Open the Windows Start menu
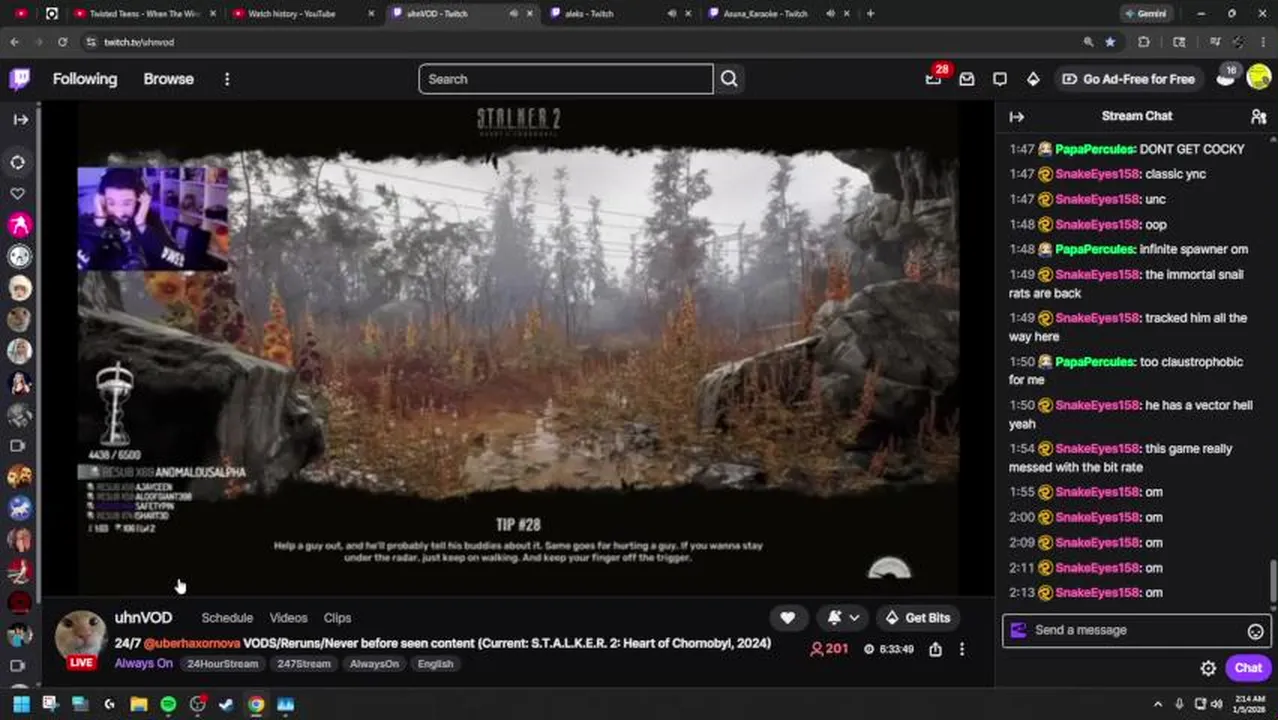This screenshot has height=720, width=1278. (x=21, y=704)
